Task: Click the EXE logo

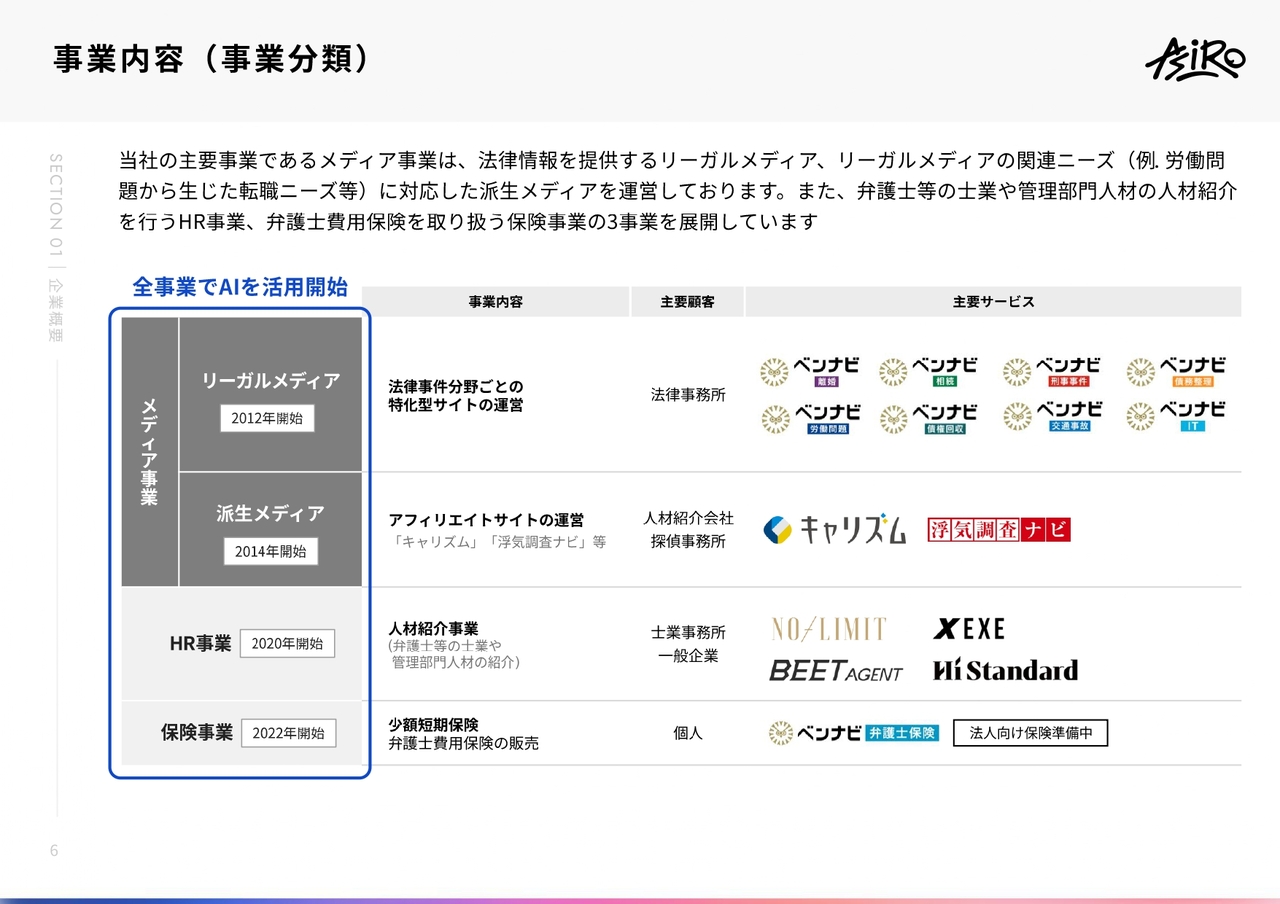Action: tap(969, 629)
